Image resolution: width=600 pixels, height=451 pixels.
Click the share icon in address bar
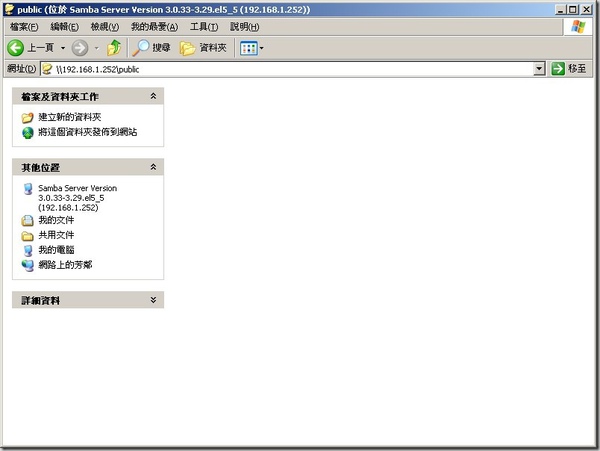[x=47, y=69]
